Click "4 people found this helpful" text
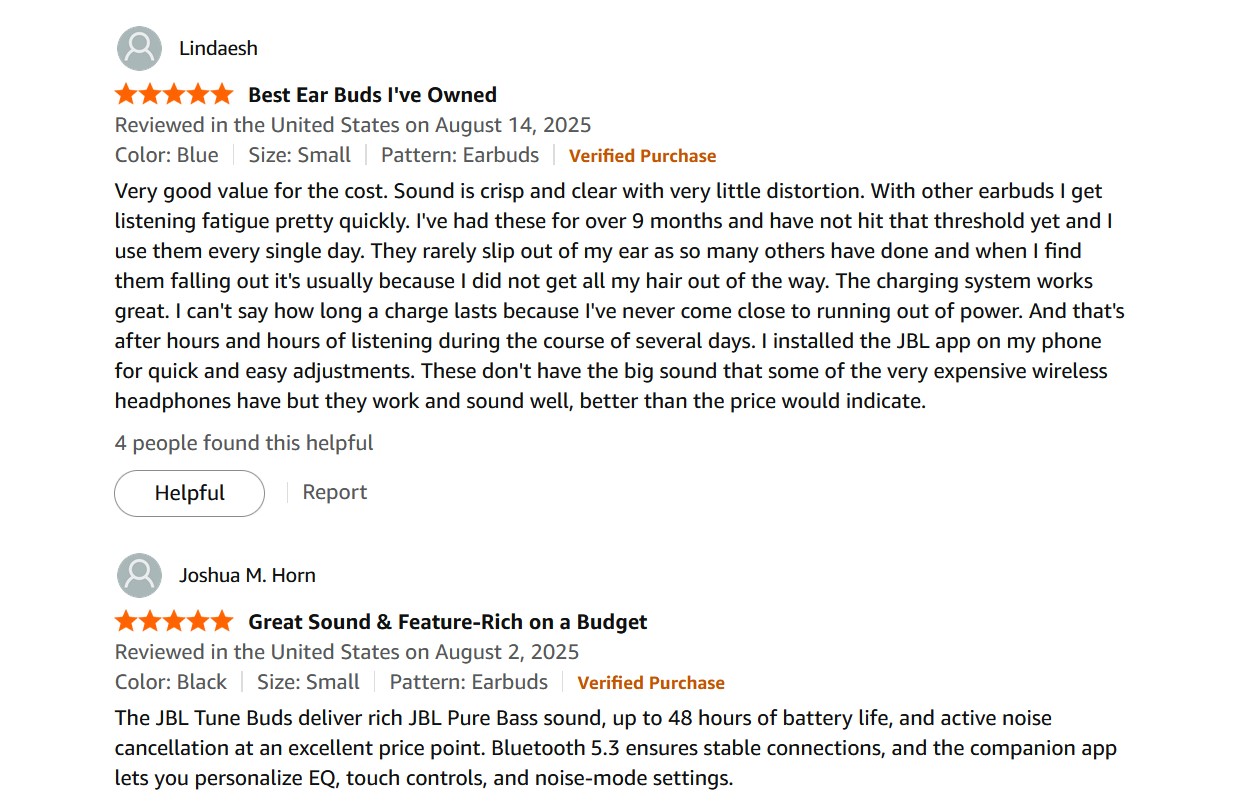This screenshot has height=810, width=1254. (244, 443)
